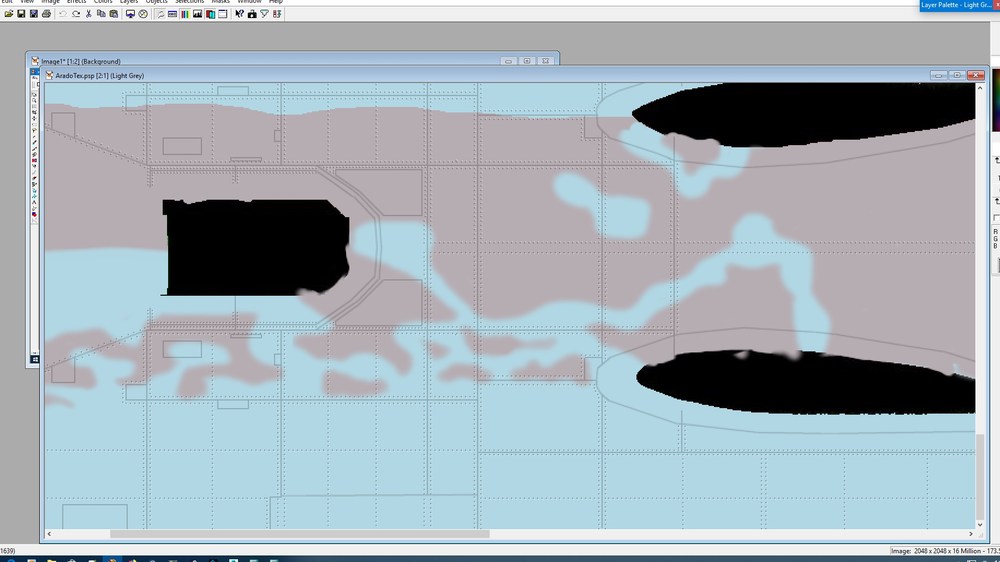The height and width of the screenshot is (562, 1000).
Task: Open the Colors menu
Action: point(103,2)
